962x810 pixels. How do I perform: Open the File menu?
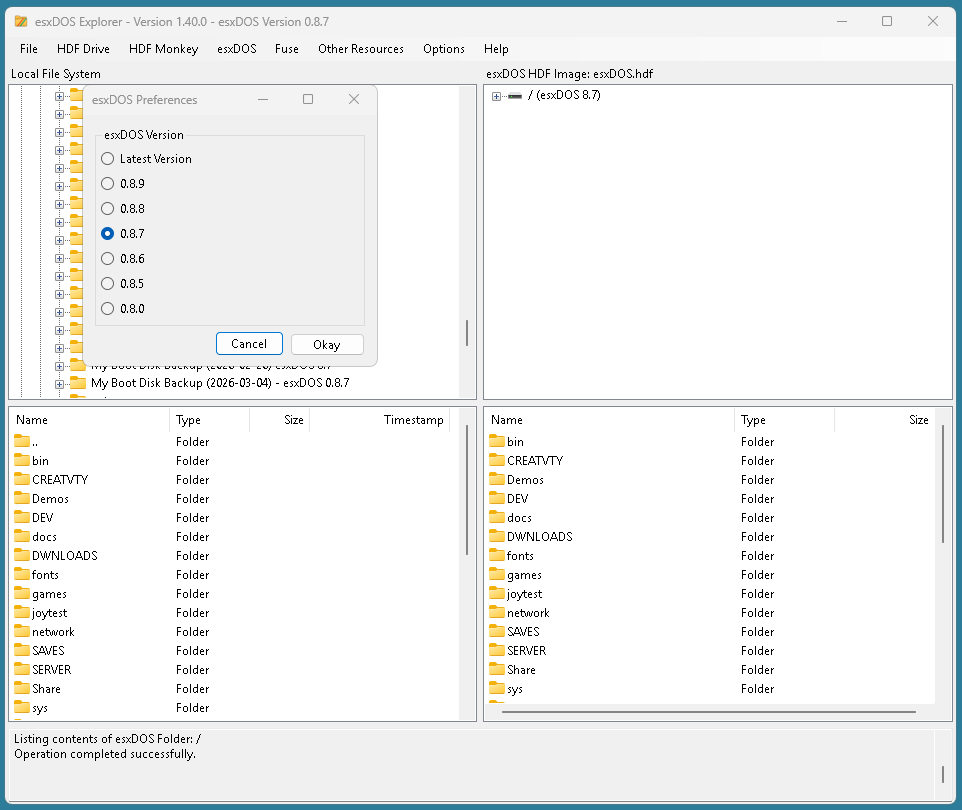(29, 49)
